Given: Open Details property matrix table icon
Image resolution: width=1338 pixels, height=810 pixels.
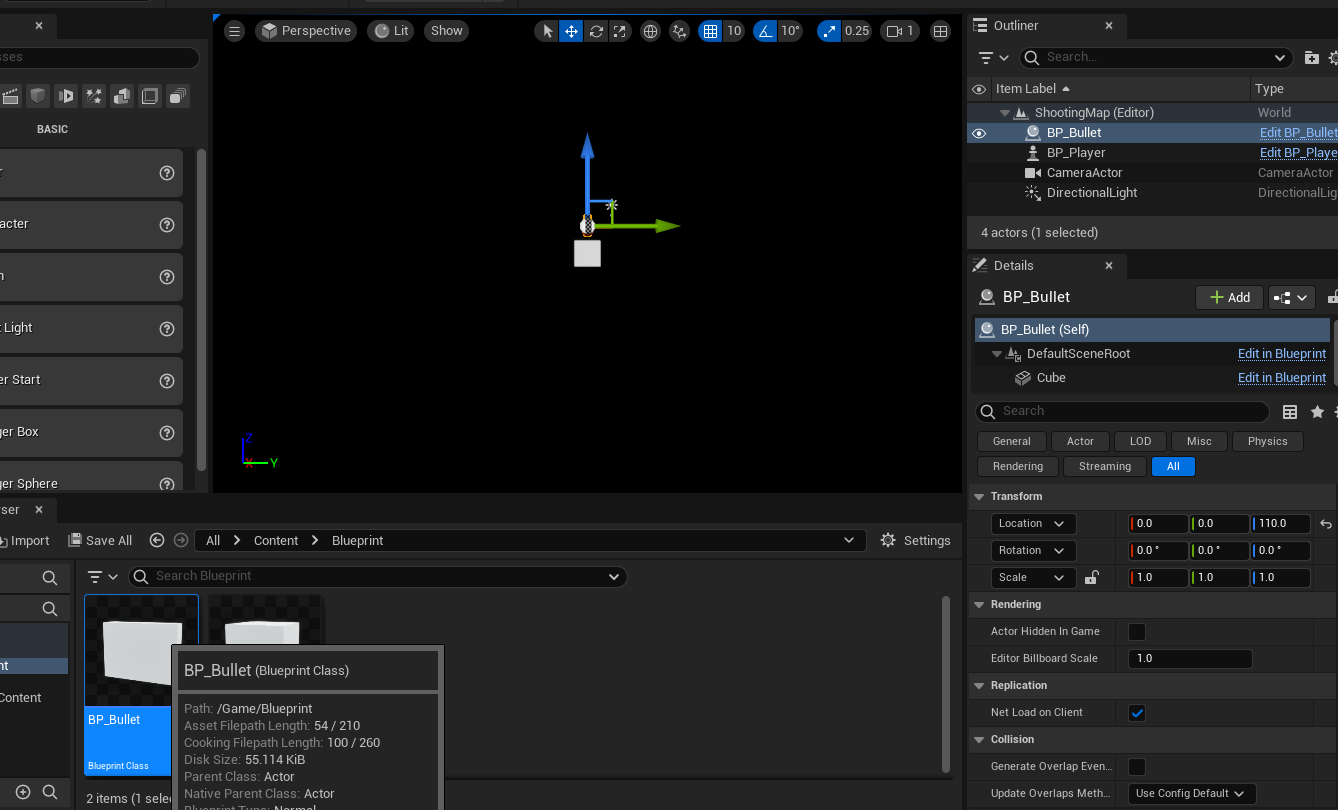Looking at the screenshot, I should (1290, 412).
